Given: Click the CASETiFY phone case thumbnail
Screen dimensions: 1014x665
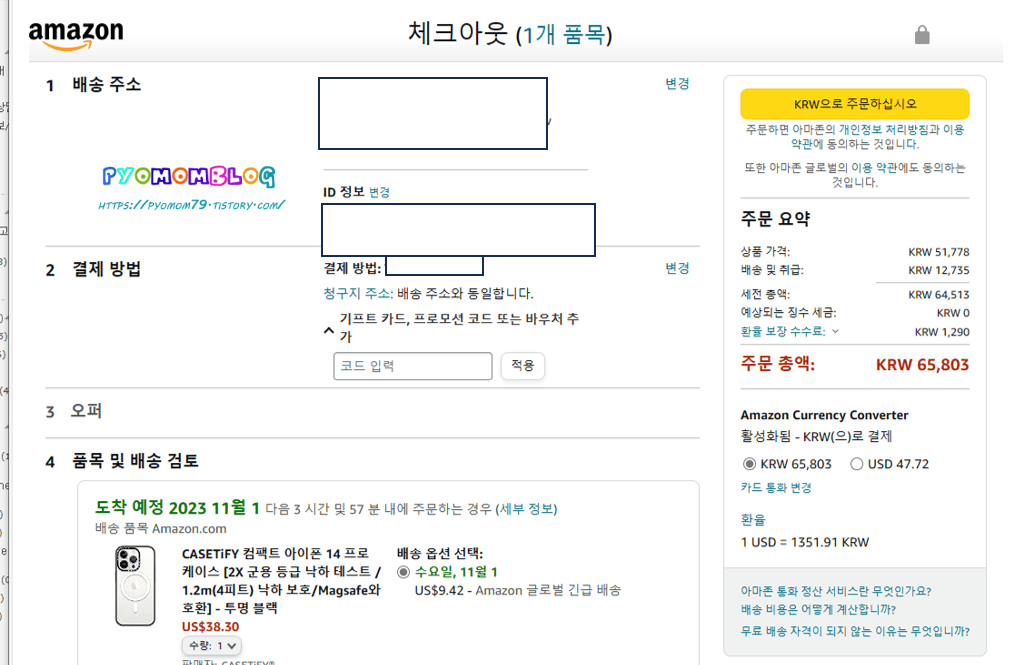Looking at the screenshot, I should tap(135, 585).
